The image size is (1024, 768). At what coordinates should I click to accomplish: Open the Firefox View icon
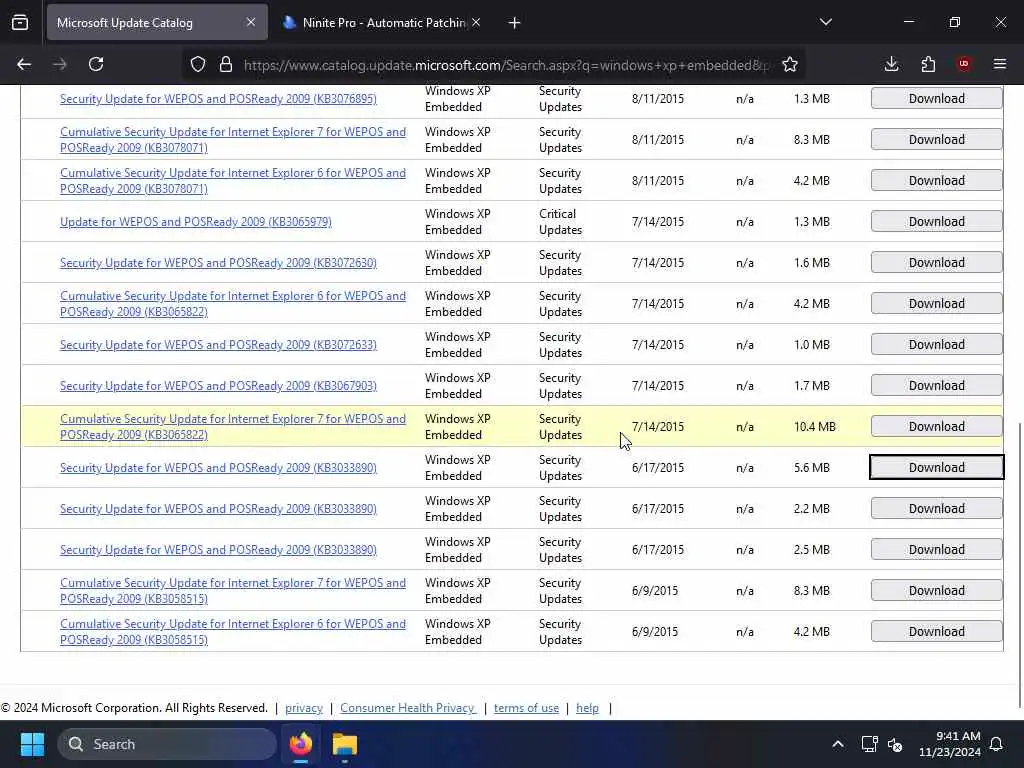coord(20,23)
